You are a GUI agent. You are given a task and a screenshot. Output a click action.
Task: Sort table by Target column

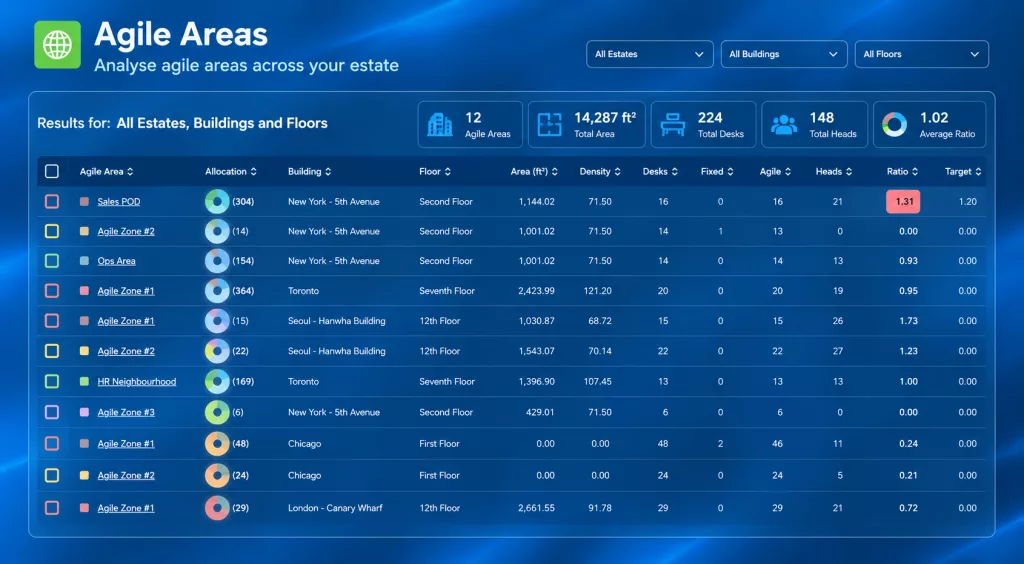click(963, 172)
